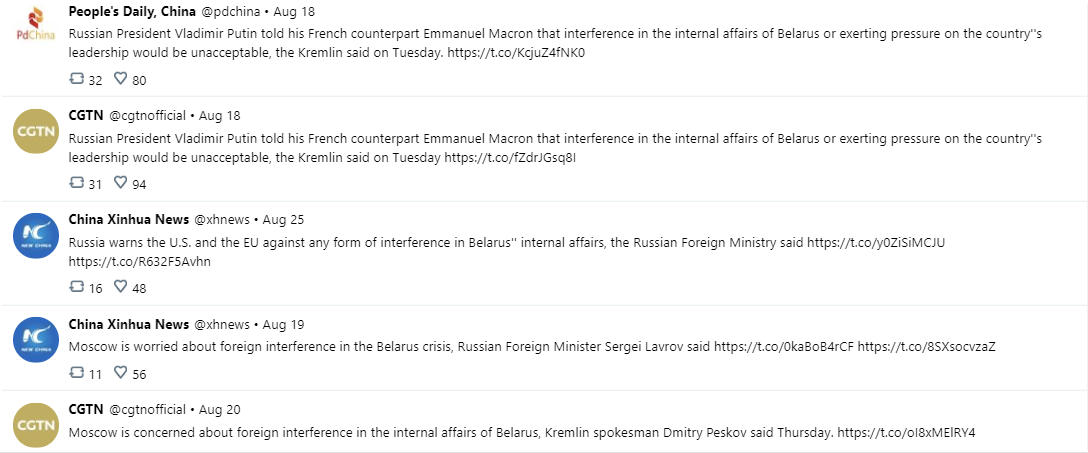Open the link https://t.co/R632F5Avhn
This screenshot has height=453, width=1088.
click(139, 262)
